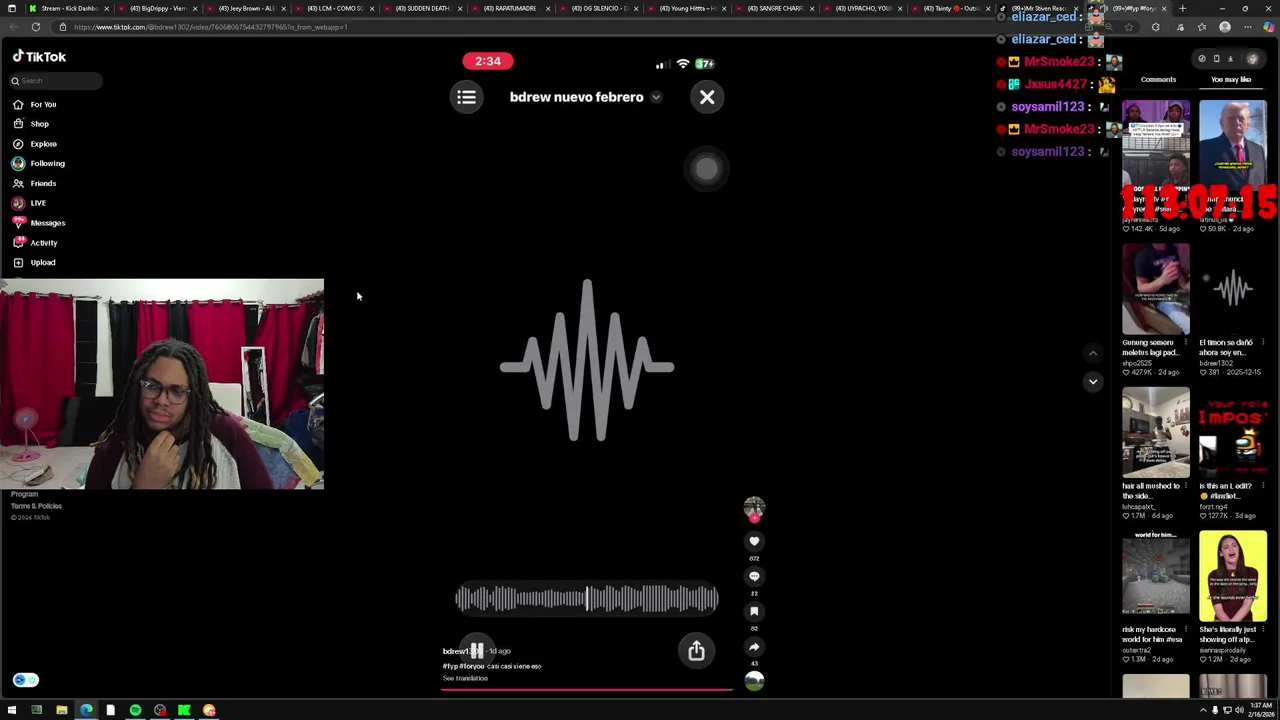Open the 'risk my hardcore world' video
Screen dimensions: 1280x720
1156,577
